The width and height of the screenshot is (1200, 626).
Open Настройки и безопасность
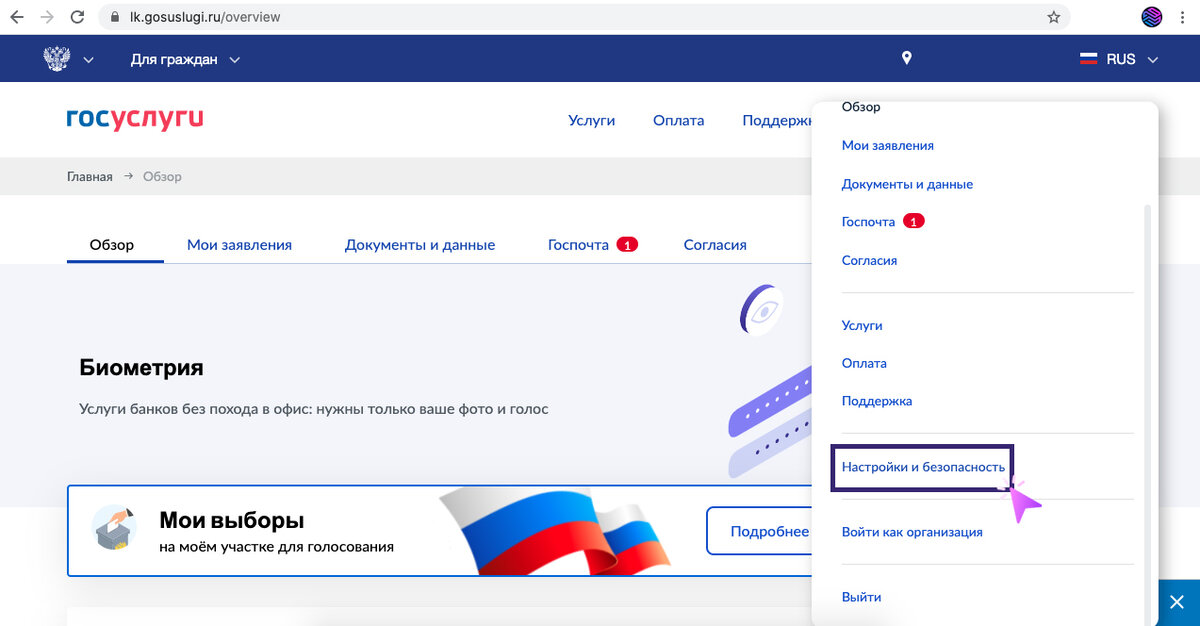coord(923,467)
